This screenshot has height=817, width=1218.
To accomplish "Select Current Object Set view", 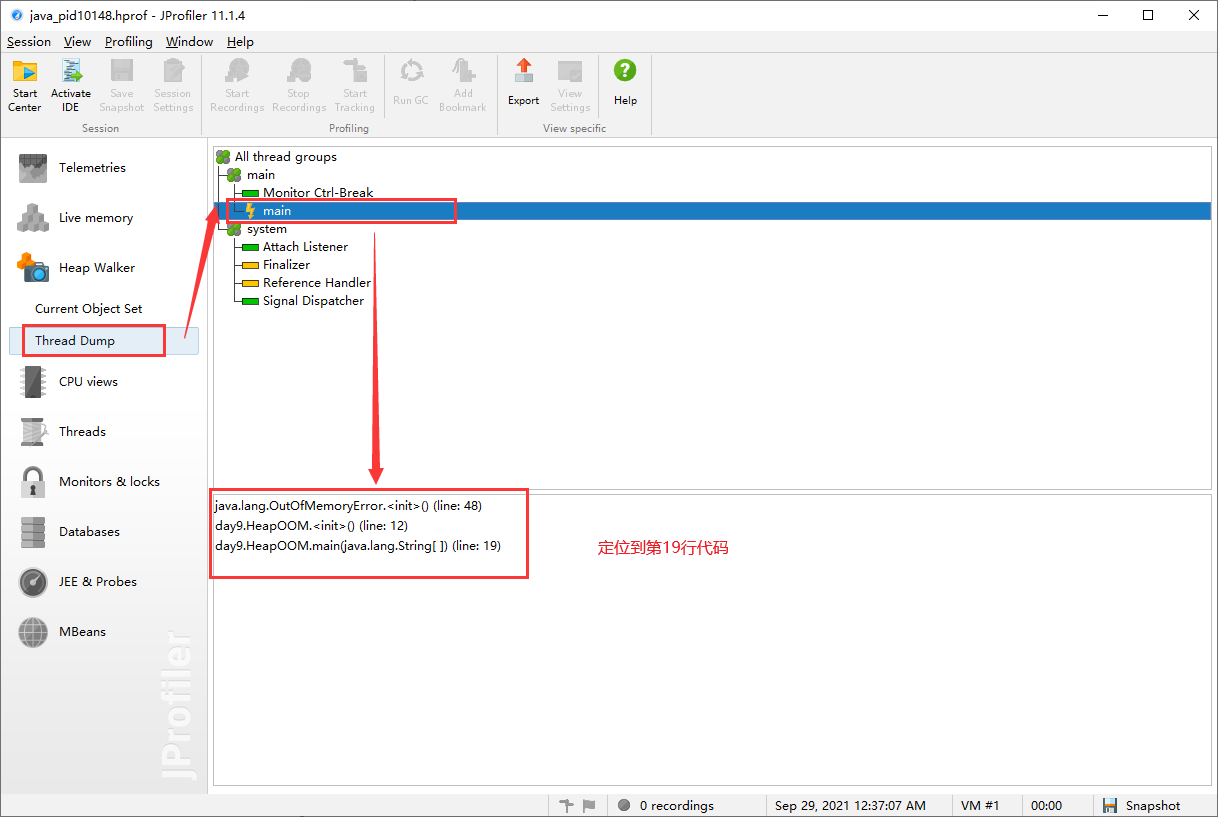I will pyautogui.click(x=89, y=309).
